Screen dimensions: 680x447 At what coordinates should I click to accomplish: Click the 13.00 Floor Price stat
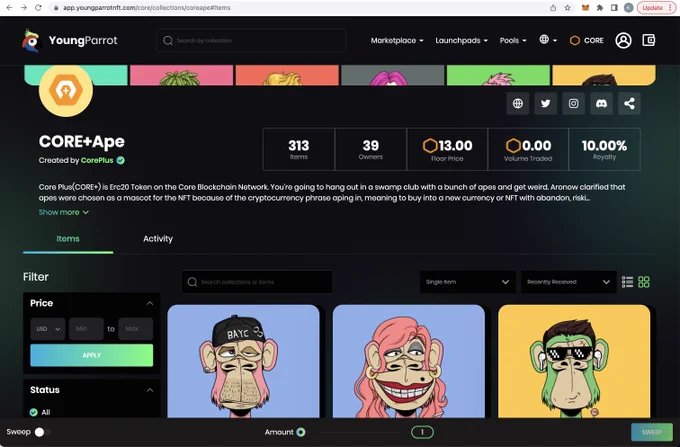coord(447,149)
